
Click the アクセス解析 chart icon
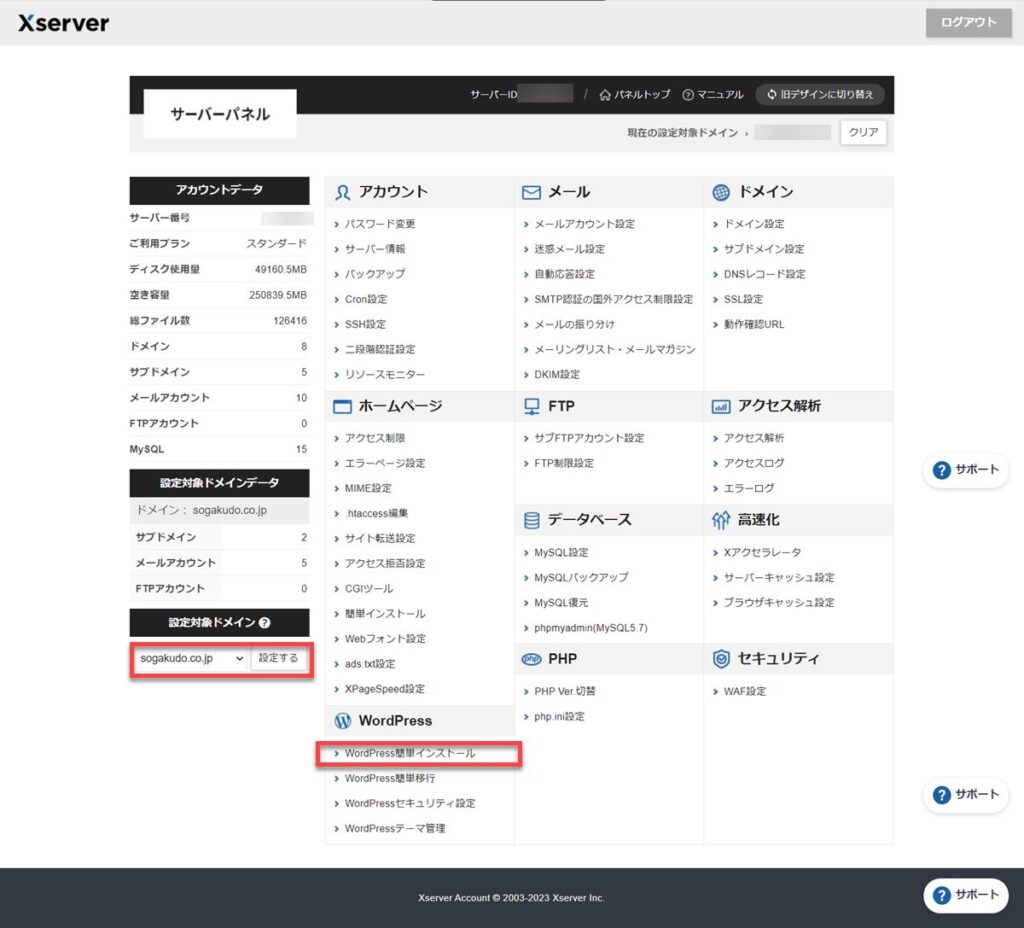[x=720, y=407]
